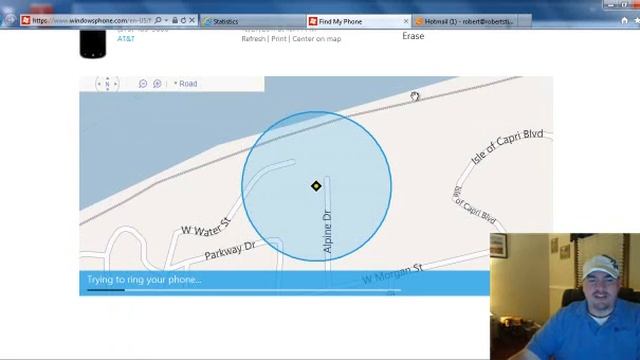Click the map zoom out magnifier
The height and width of the screenshot is (360, 640).
click(x=142, y=84)
